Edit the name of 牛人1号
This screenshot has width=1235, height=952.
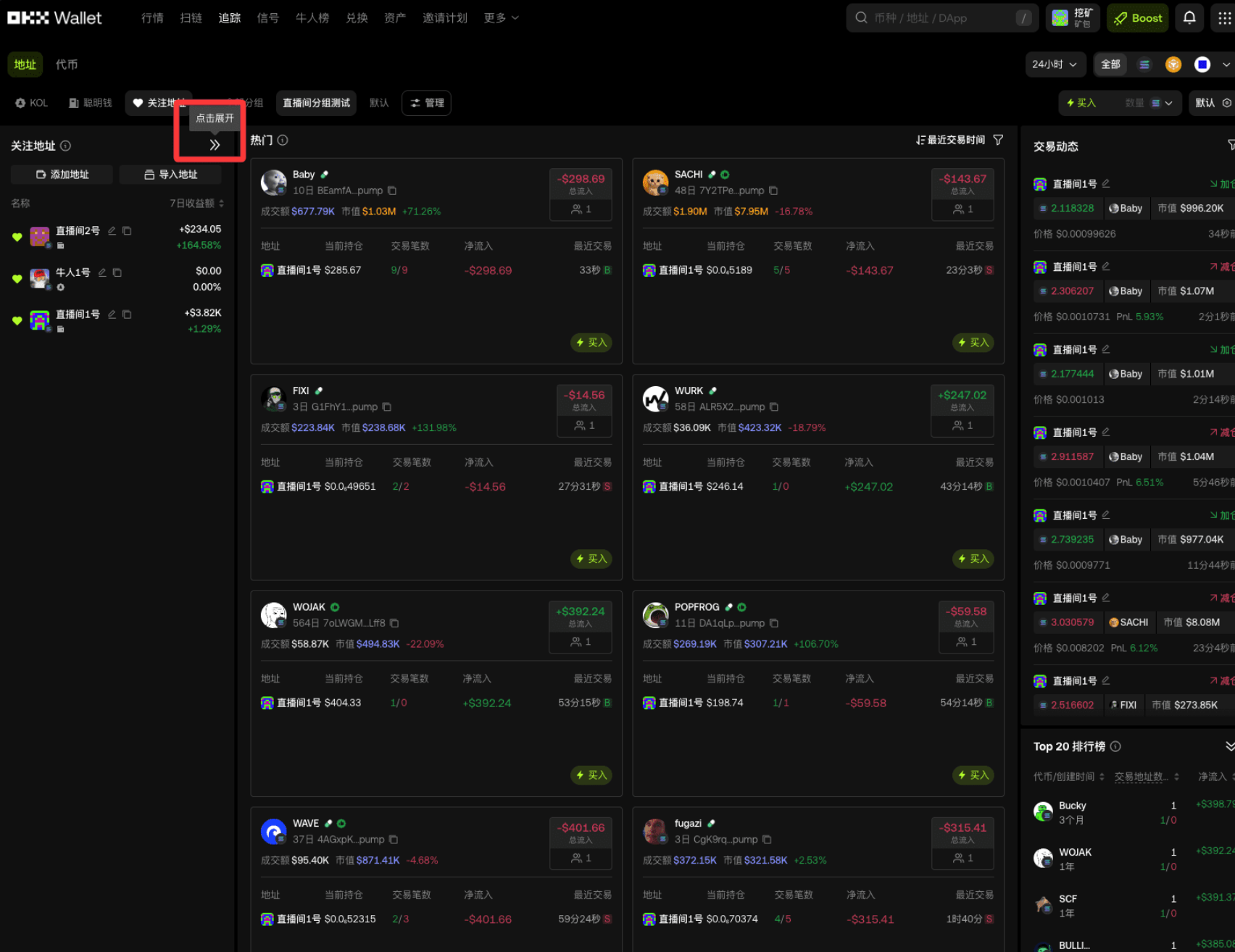[102, 272]
